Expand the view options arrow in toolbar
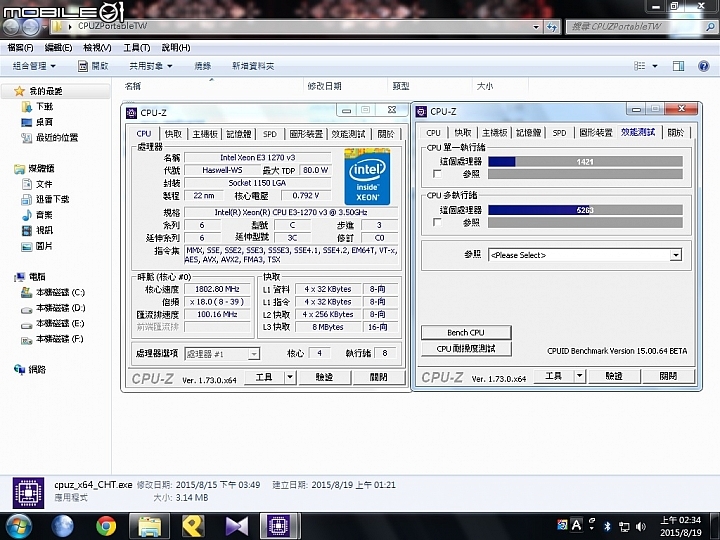Viewport: 720px width, 540px height. [x=655, y=66]
